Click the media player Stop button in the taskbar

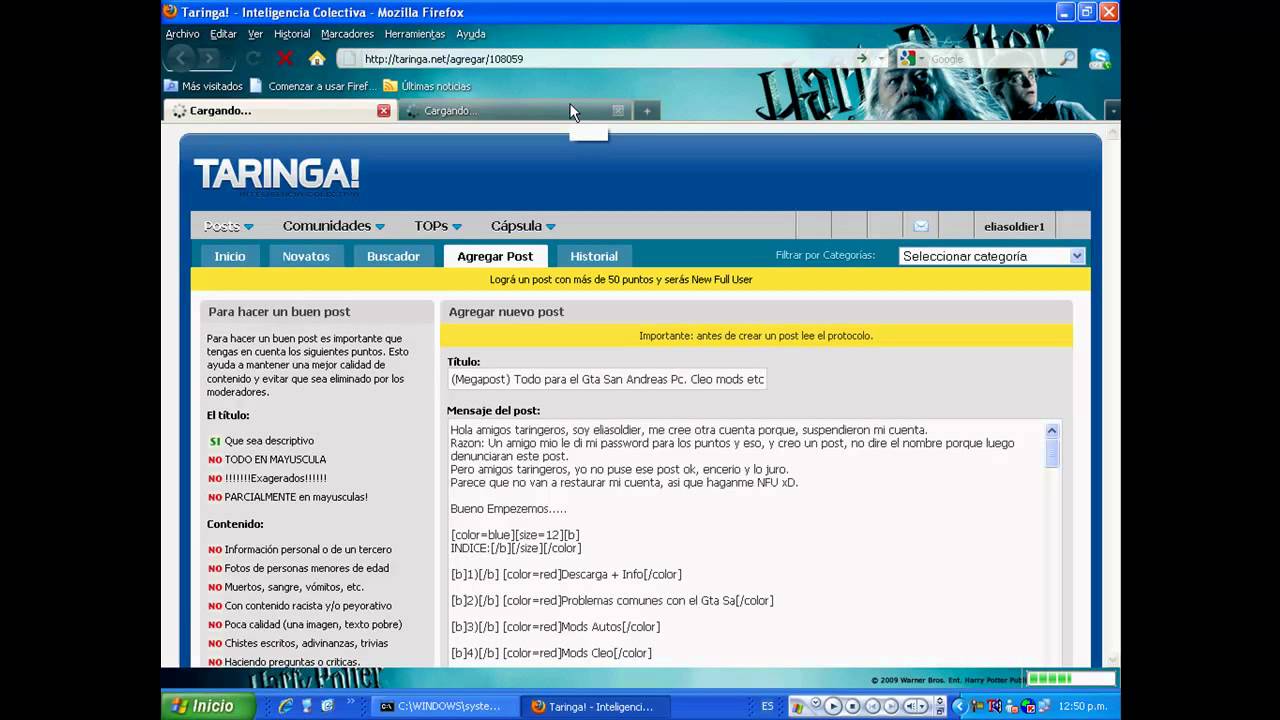[x=852, y=706]
